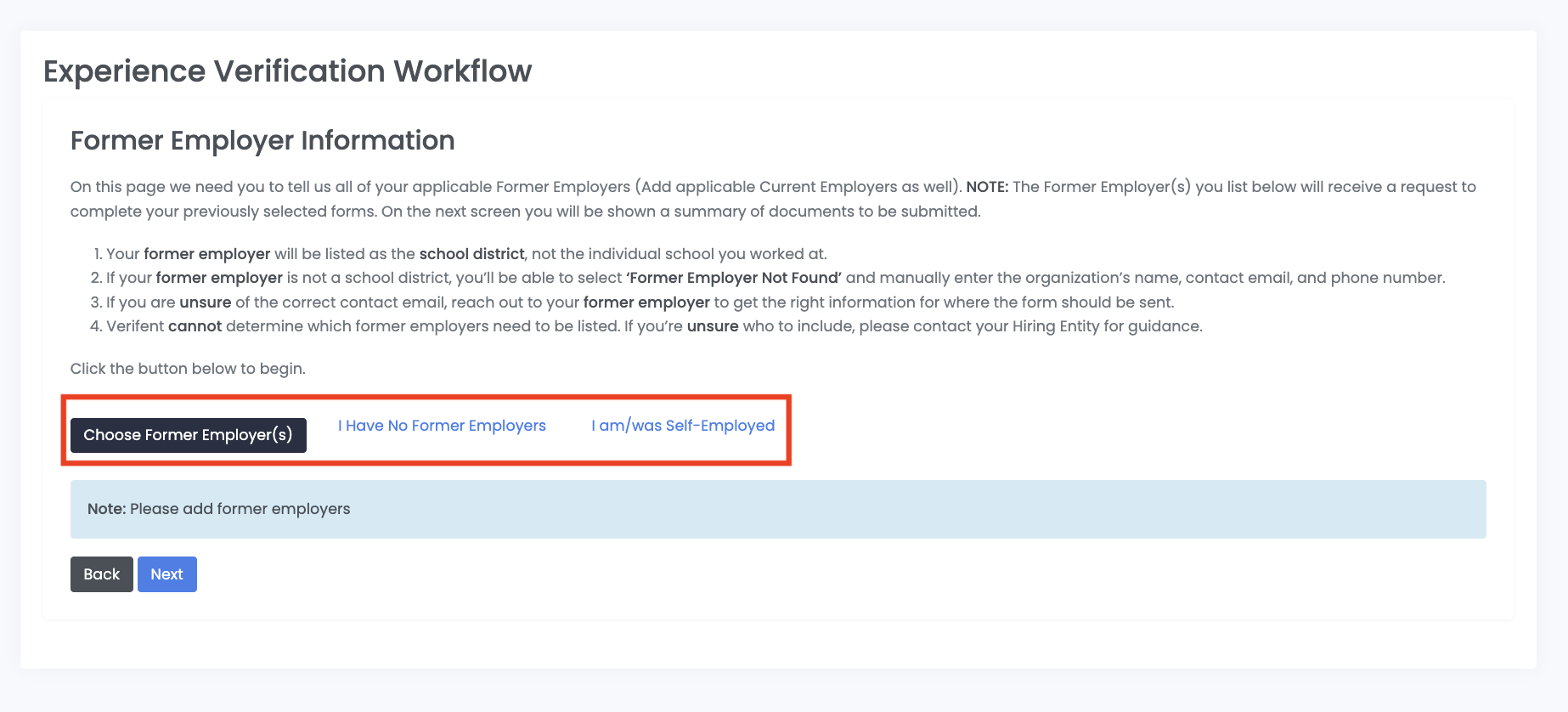
Task: Click the Experience Verification Workflow page title
Action: [287, 71]
